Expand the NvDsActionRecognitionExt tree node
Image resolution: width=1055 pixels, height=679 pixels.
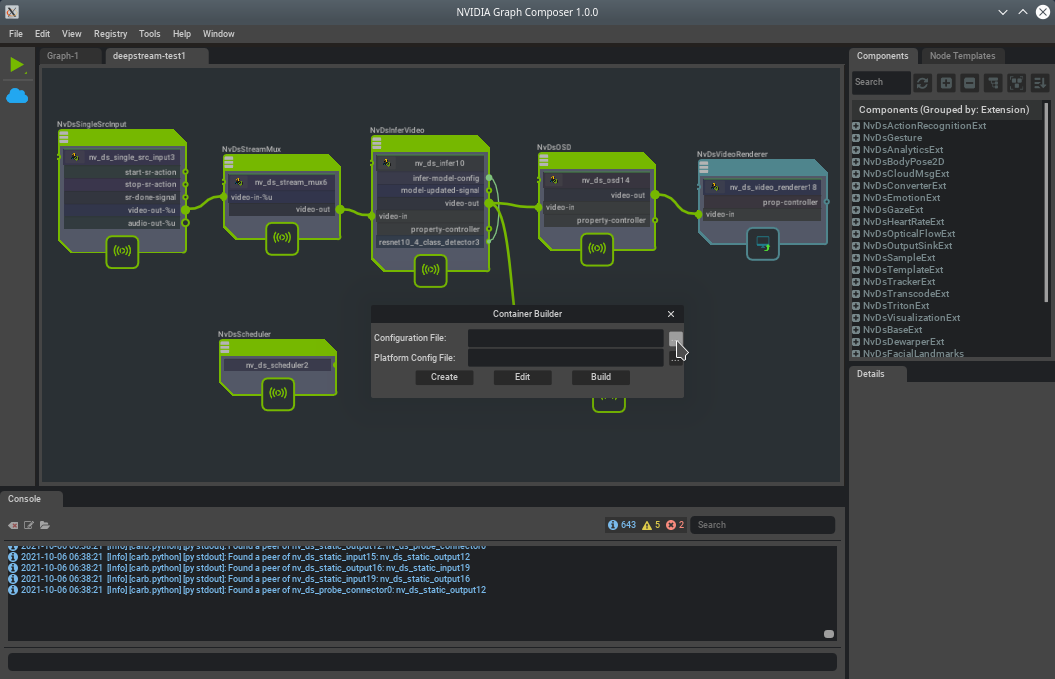tap(856, 126)
